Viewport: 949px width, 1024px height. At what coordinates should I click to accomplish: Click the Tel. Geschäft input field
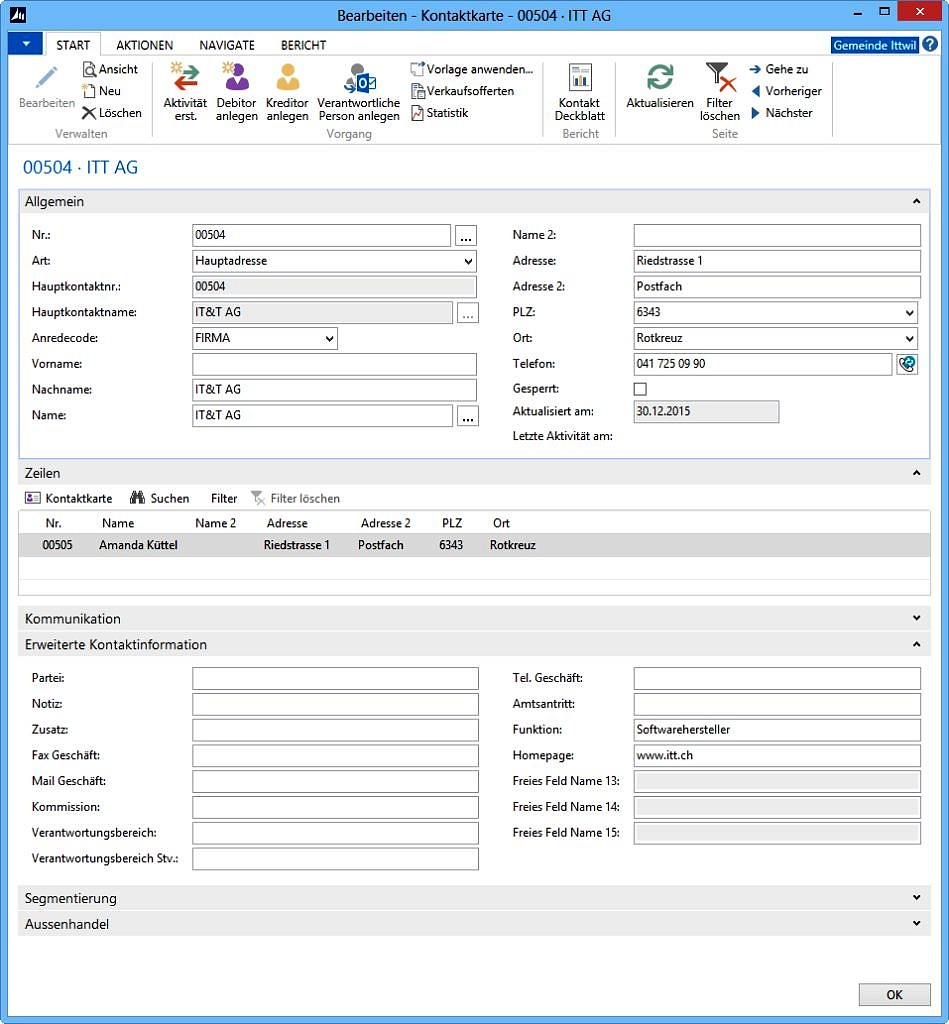point(777,679)
